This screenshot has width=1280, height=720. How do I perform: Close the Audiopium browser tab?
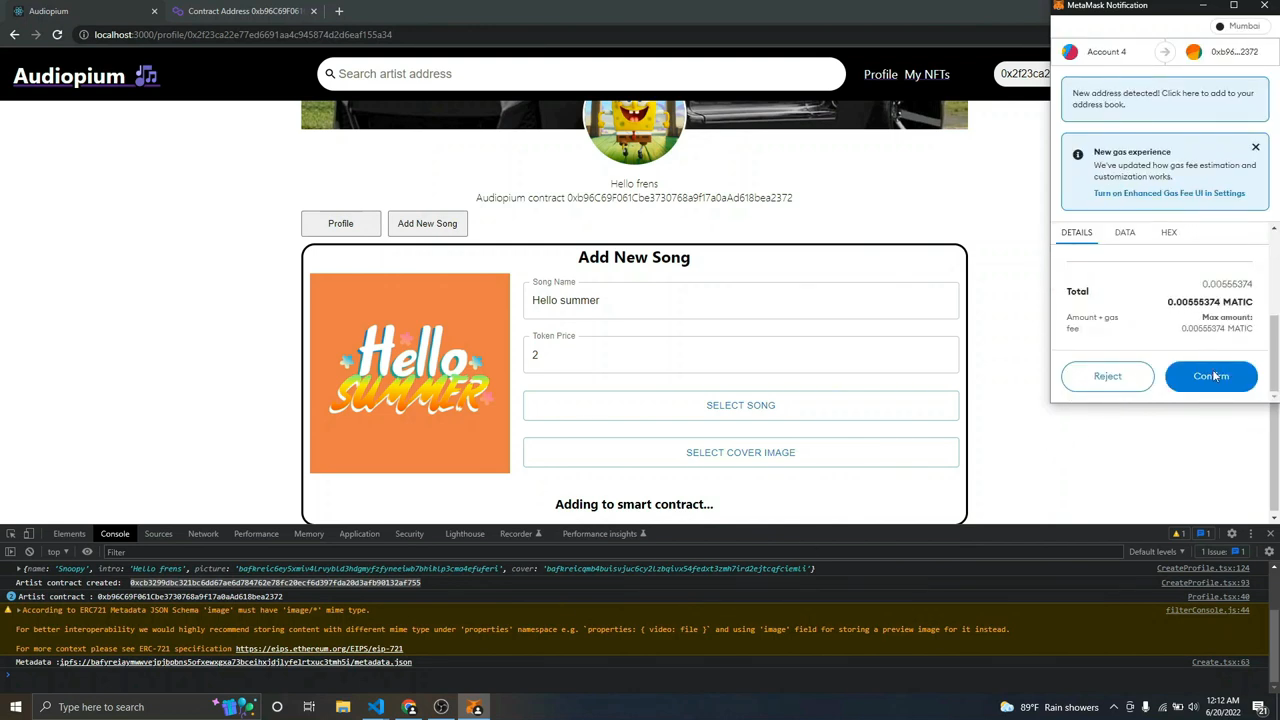pyautogui.click(x=154, y=11)
